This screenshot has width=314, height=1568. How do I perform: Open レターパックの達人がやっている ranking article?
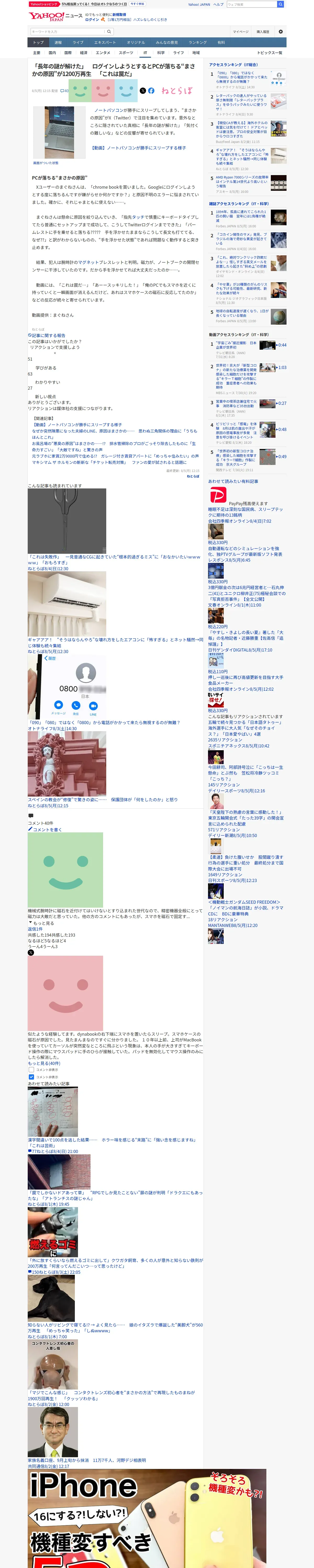[242, 102]
